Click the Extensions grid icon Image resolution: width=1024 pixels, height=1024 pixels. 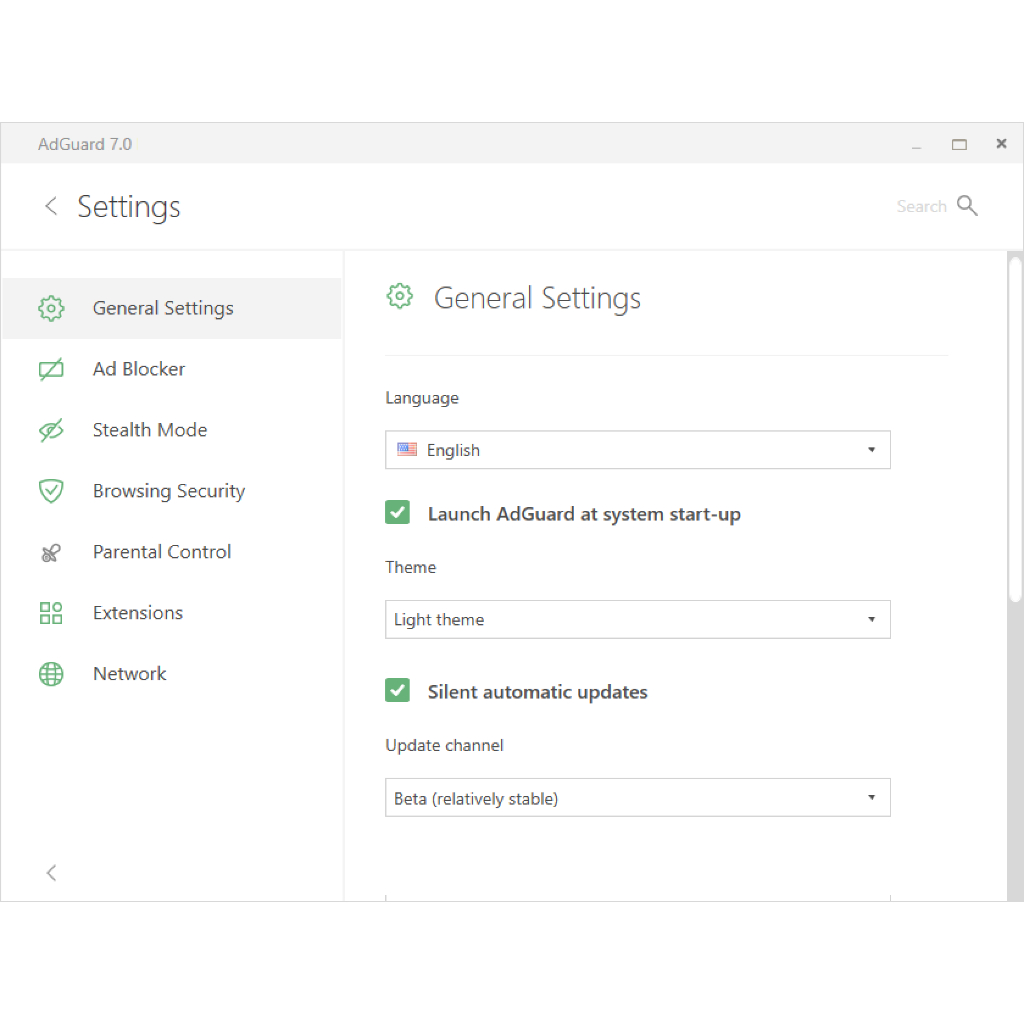[51, 613]
